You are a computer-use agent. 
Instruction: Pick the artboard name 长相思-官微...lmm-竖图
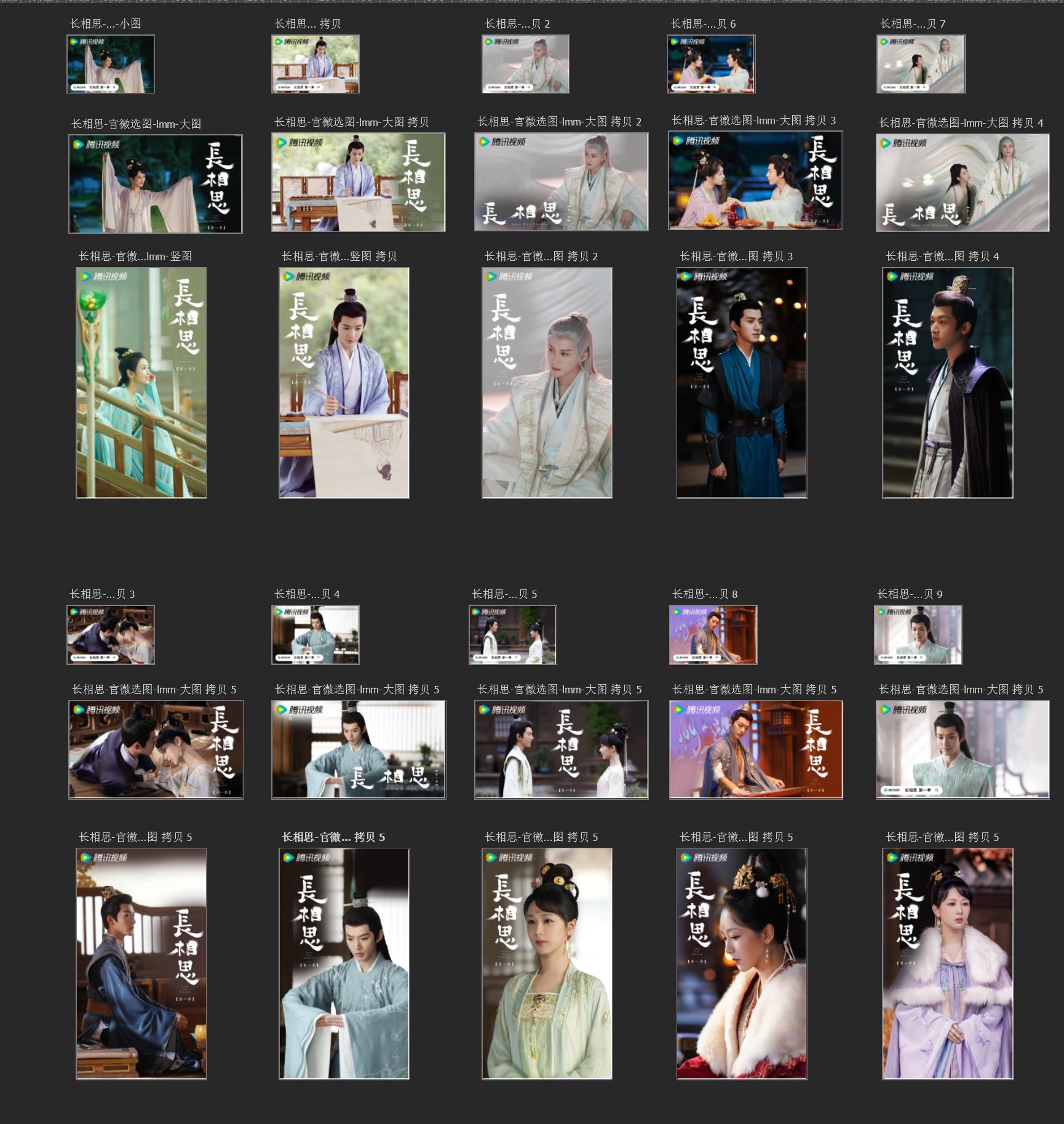(135, 256)
